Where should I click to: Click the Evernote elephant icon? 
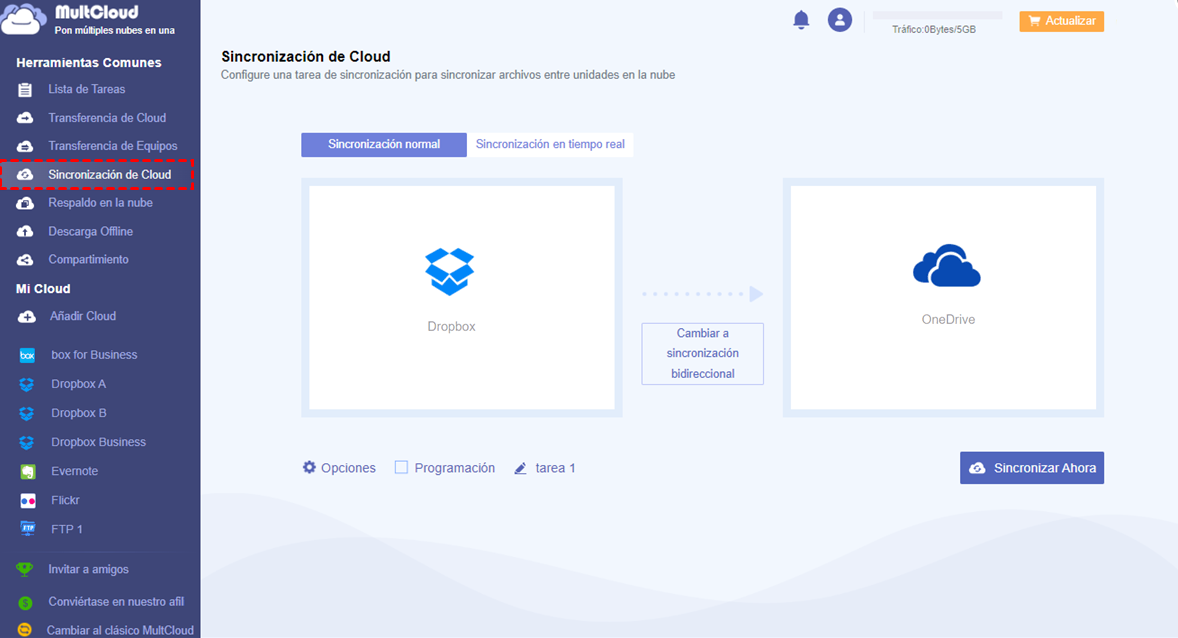coord(27,471)
